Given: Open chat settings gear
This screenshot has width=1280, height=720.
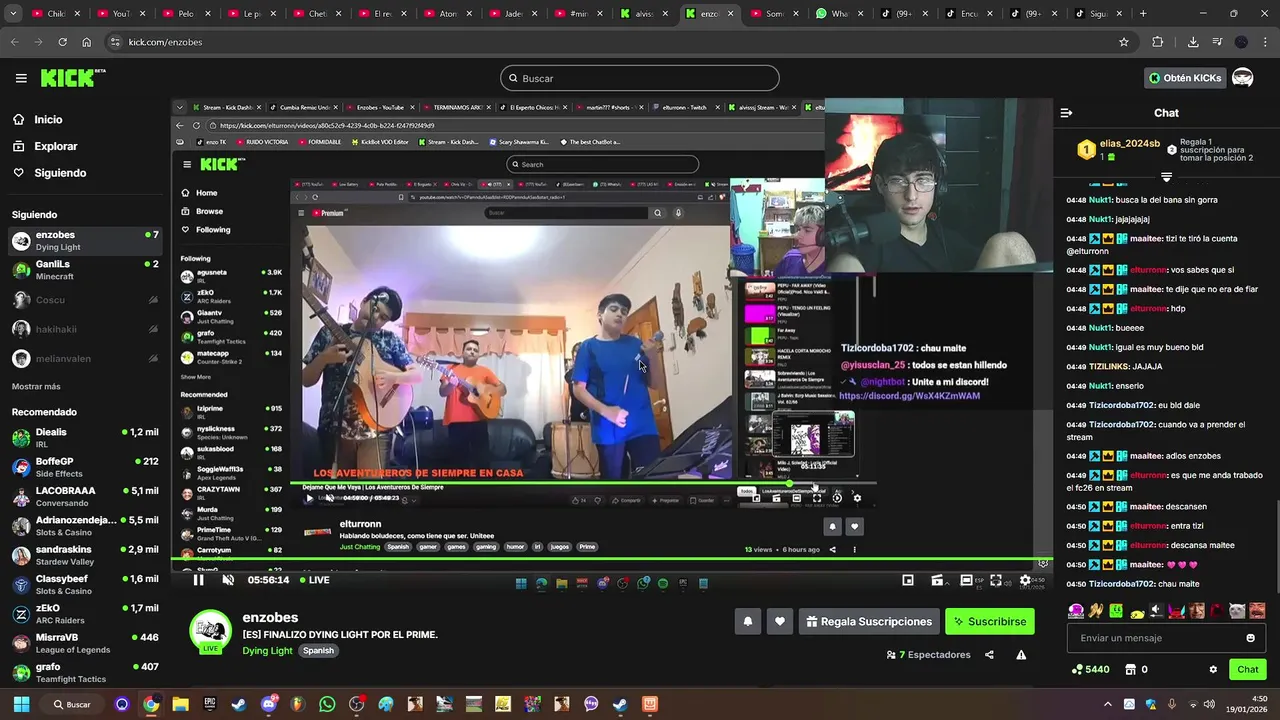Looking at the screenshot, I should coord(1213,669).
